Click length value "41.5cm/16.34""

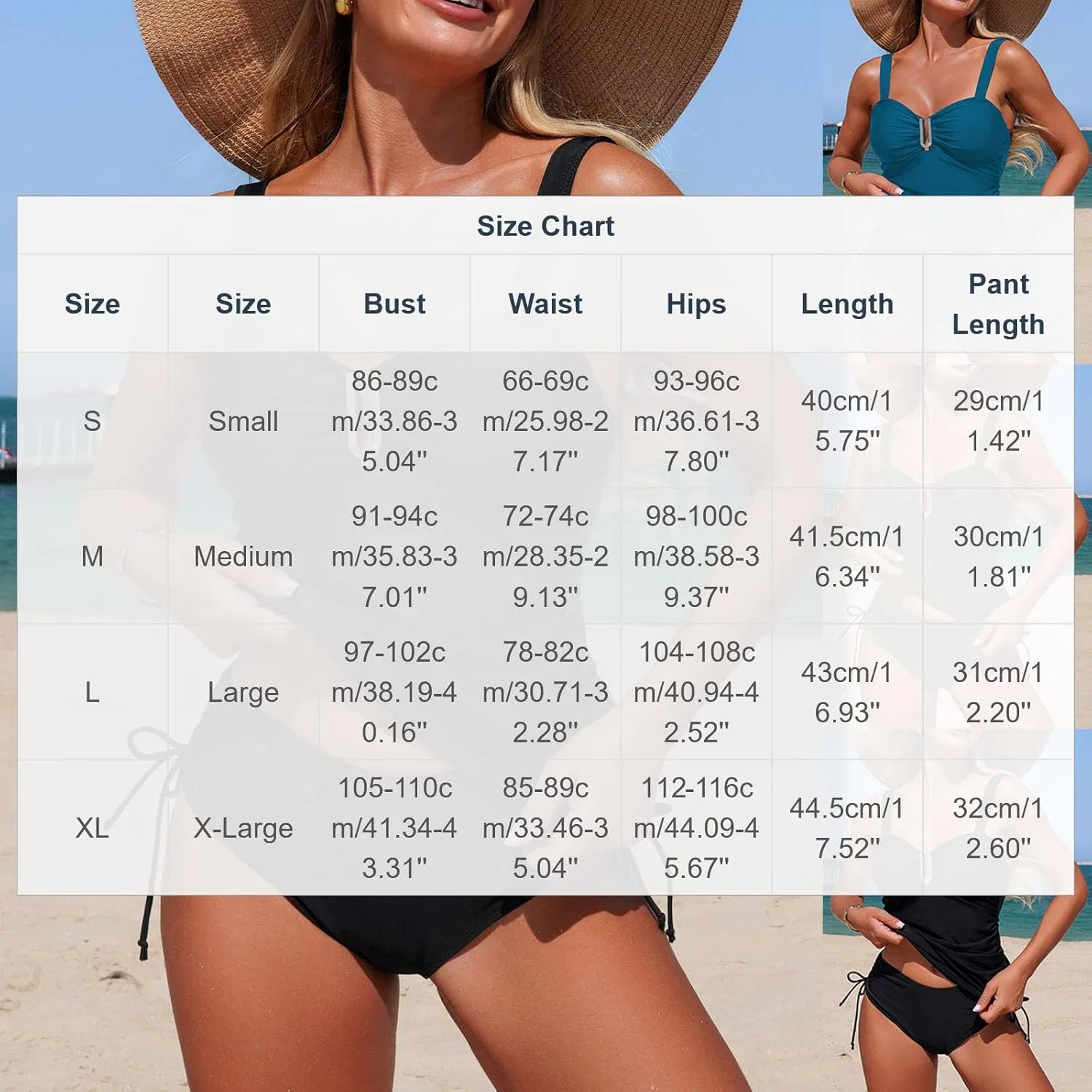click(847, 556)
